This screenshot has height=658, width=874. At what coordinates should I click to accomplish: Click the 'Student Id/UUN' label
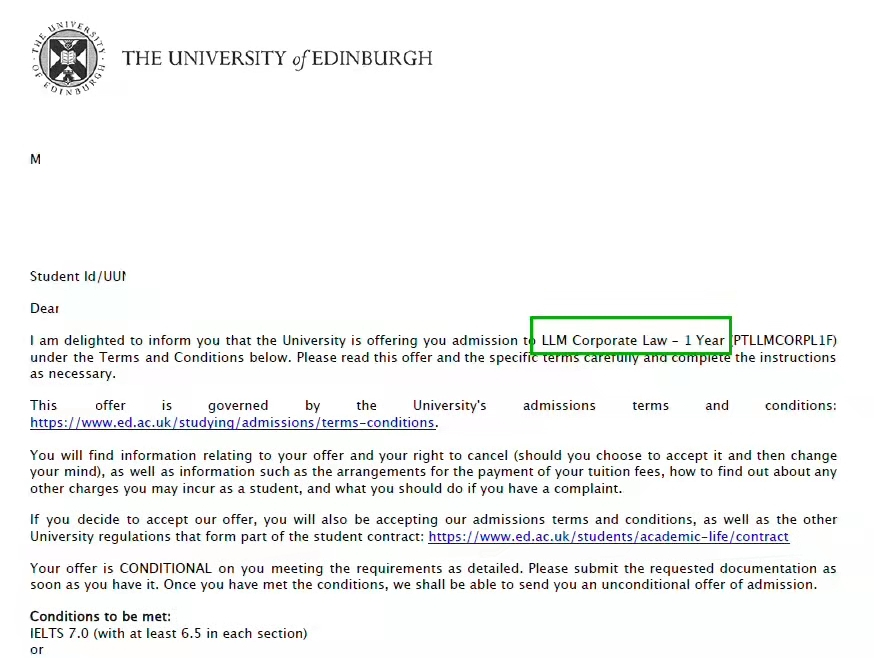[78, 277]
